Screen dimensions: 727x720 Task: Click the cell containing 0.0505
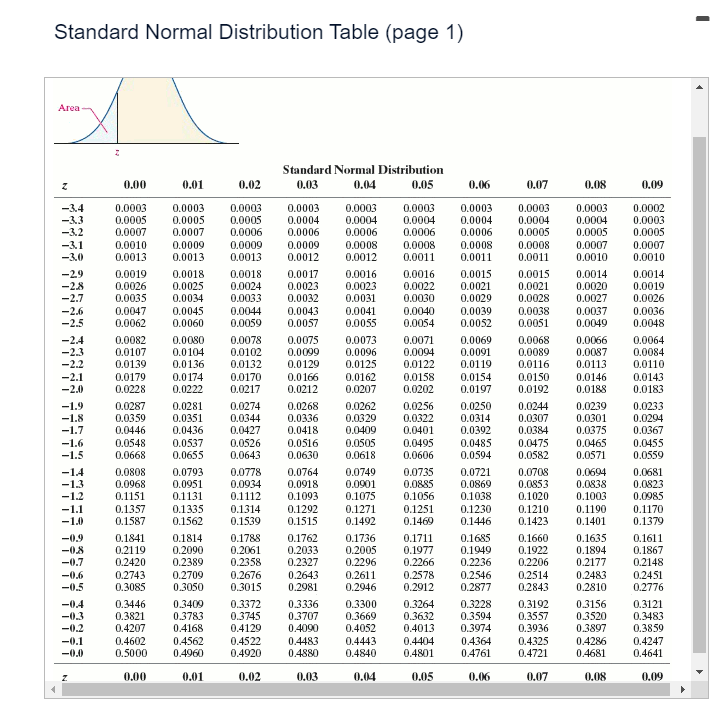point(361,443)
